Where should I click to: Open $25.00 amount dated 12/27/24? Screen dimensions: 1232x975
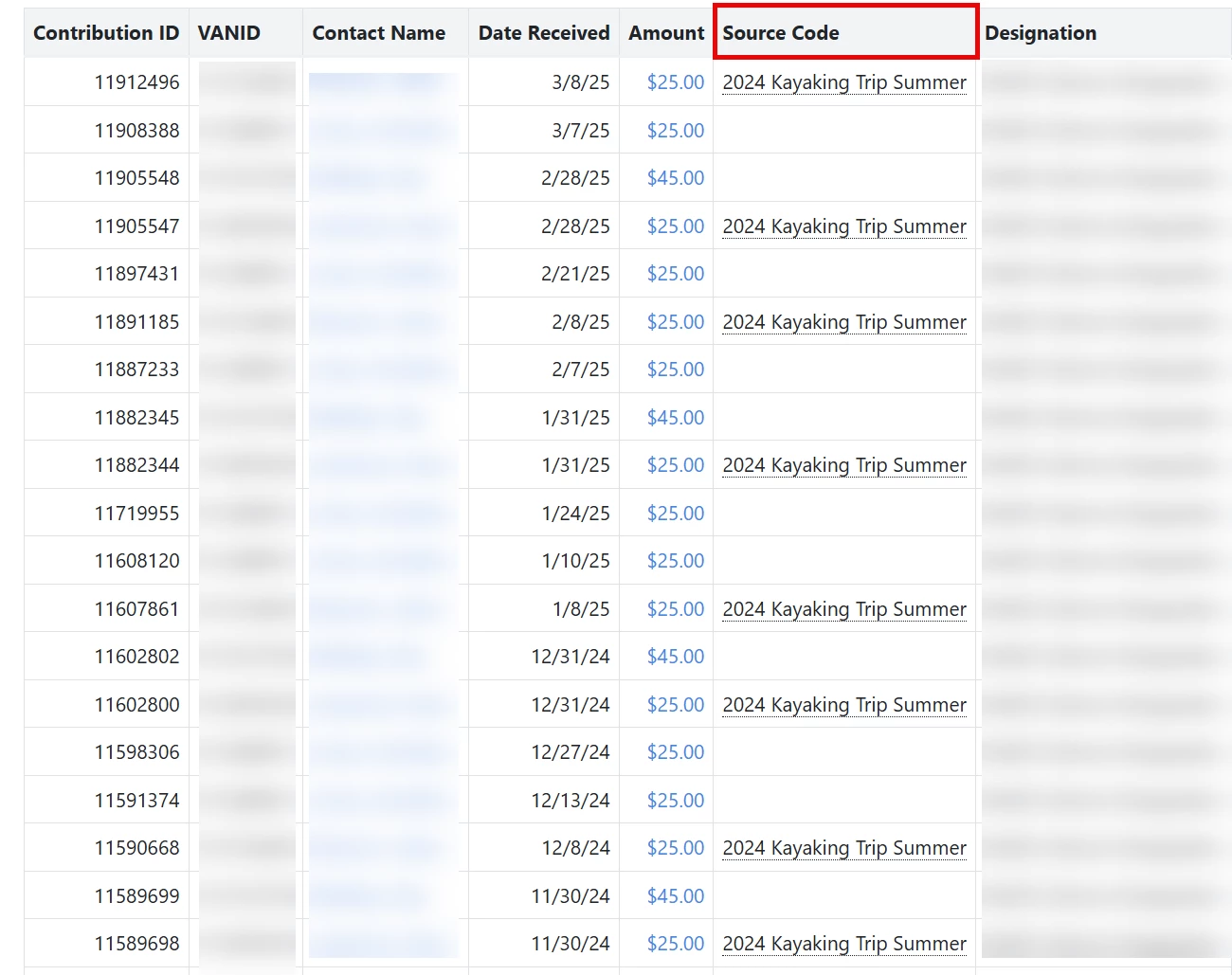point(676,752)
